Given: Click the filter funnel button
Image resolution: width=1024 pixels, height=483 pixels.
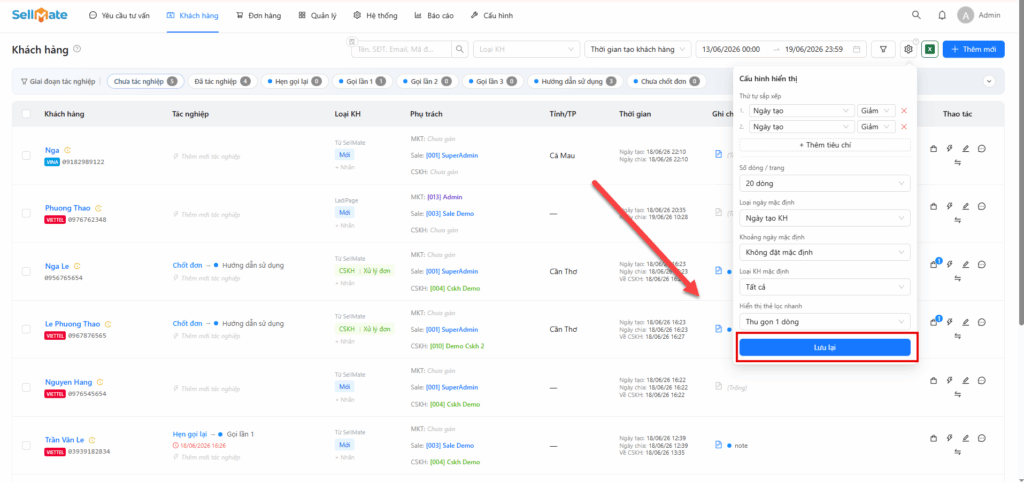Looking at the screenshot, I should 884,49.
